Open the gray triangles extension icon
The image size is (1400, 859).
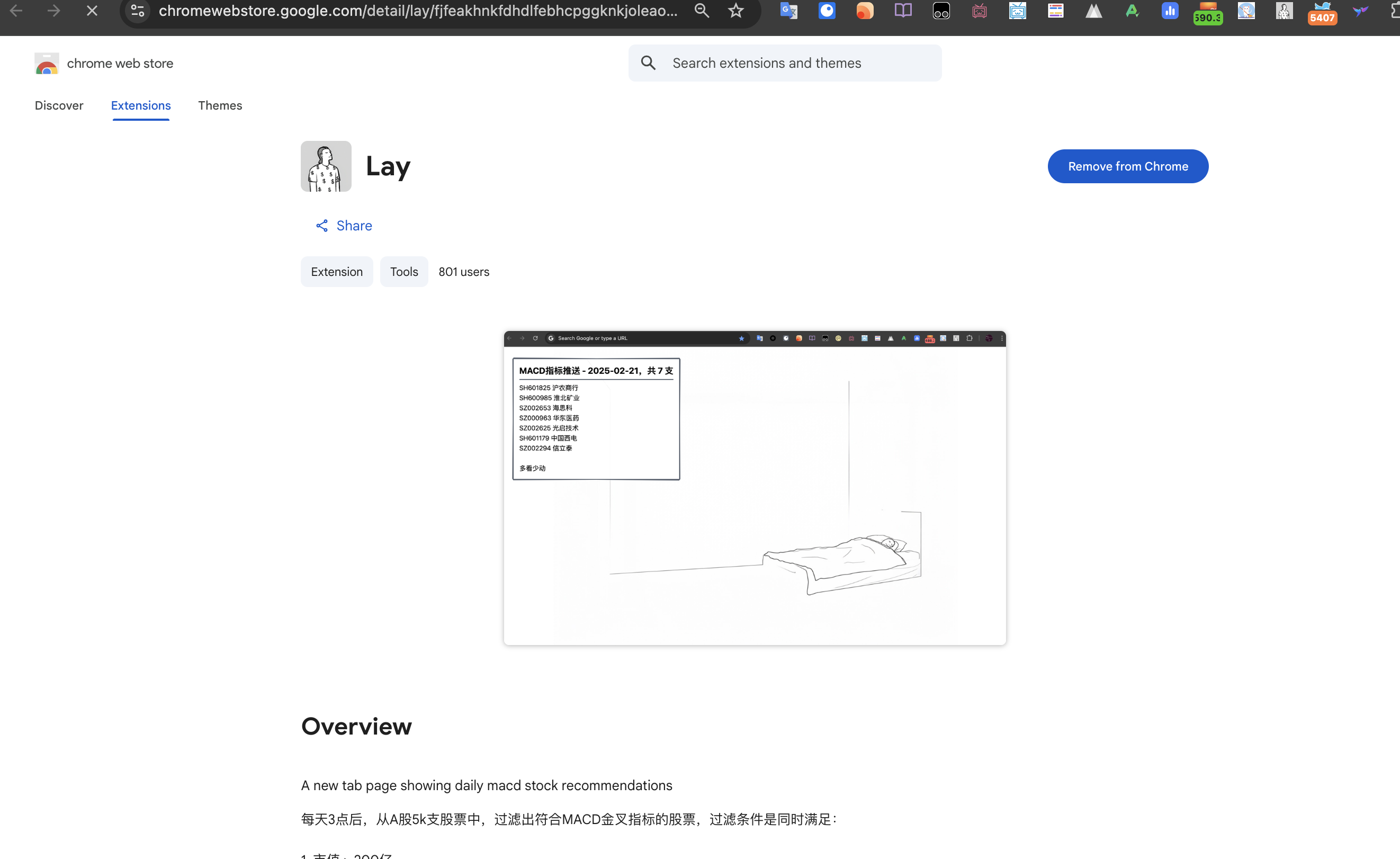[1094, 11]
